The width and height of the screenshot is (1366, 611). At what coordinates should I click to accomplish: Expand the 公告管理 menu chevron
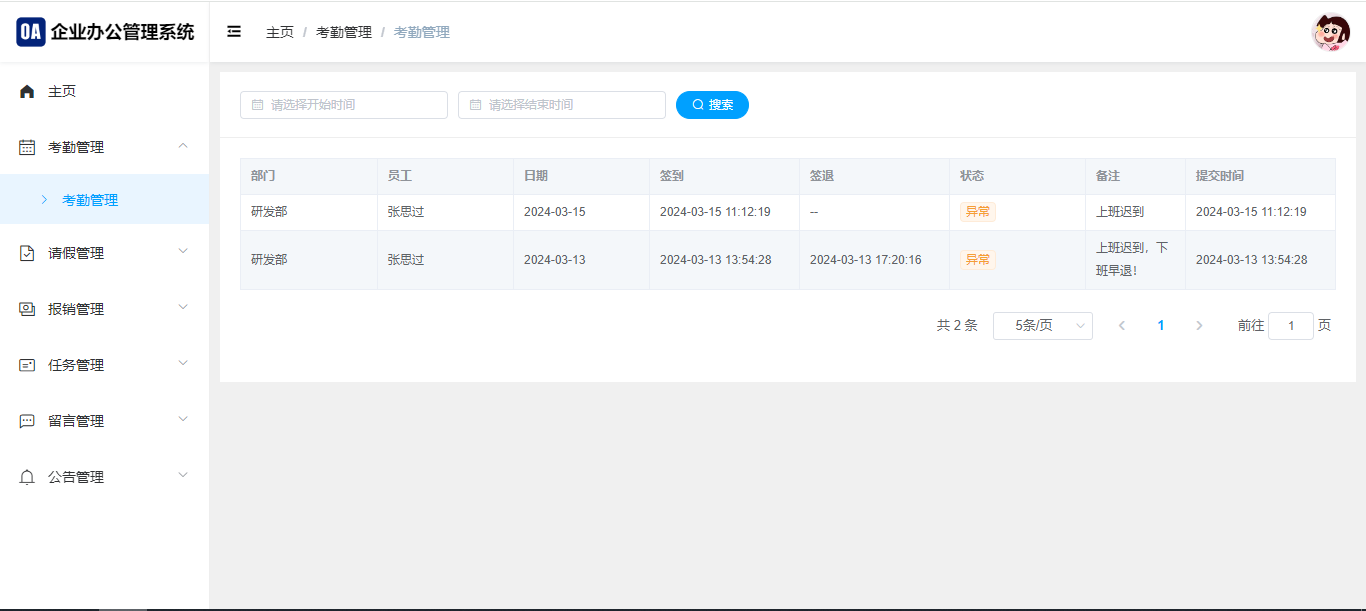[x=182, y=475]
